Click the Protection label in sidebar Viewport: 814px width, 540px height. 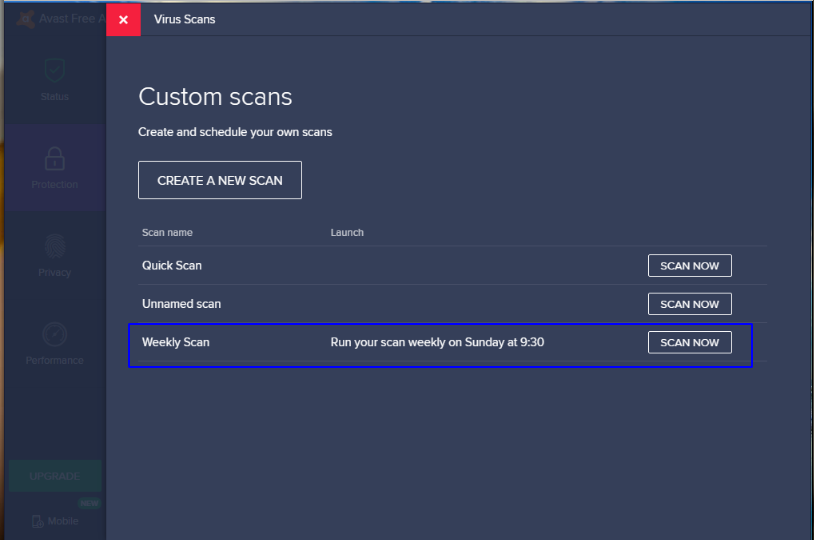[55, 184]
